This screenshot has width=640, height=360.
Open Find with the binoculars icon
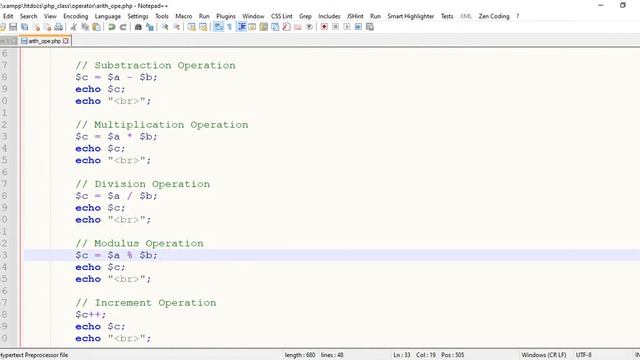coord(138,27)
